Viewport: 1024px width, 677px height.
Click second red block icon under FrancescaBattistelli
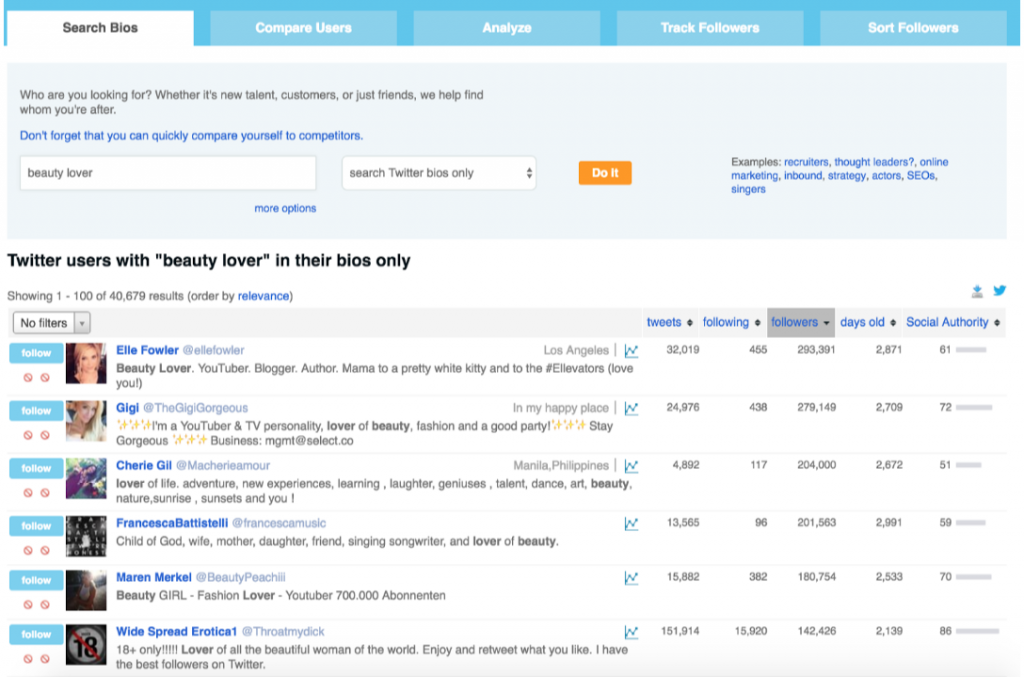pos(45,550)
